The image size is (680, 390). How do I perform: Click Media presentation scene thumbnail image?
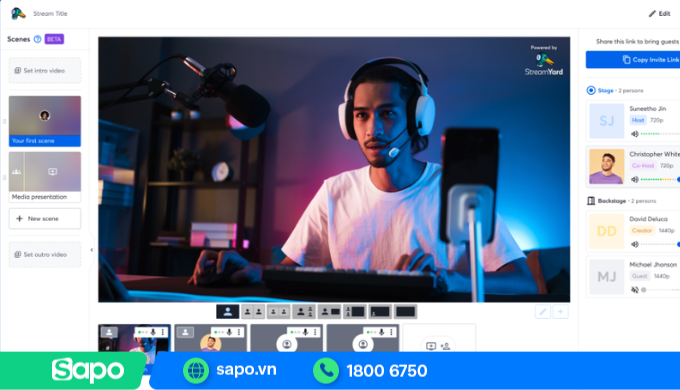(45, 172)
